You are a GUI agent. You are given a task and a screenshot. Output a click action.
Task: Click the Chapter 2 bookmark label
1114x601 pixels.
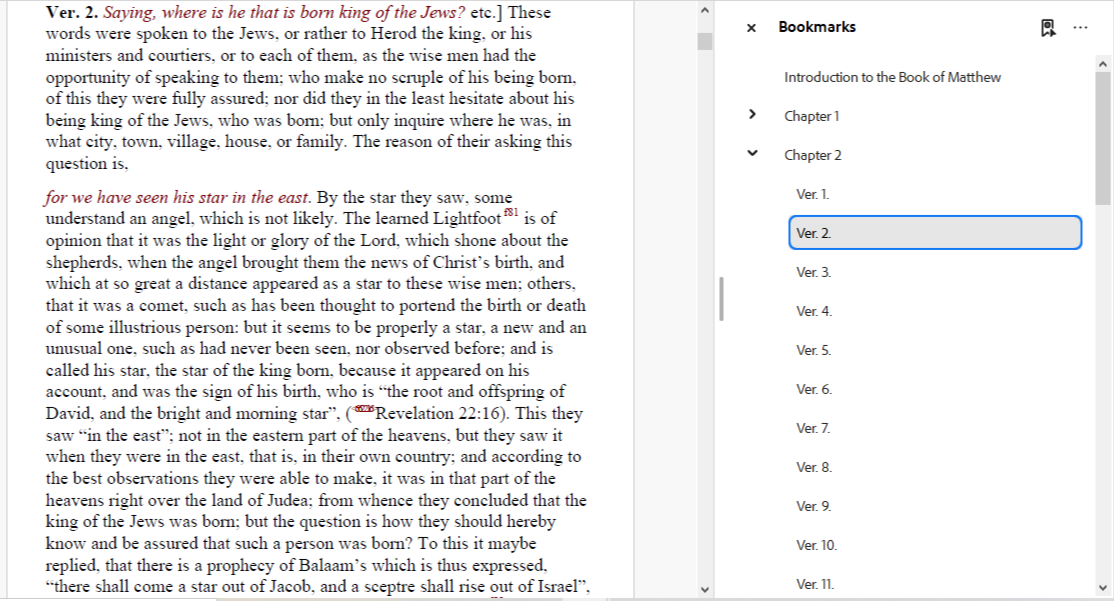tap(812, 155)
